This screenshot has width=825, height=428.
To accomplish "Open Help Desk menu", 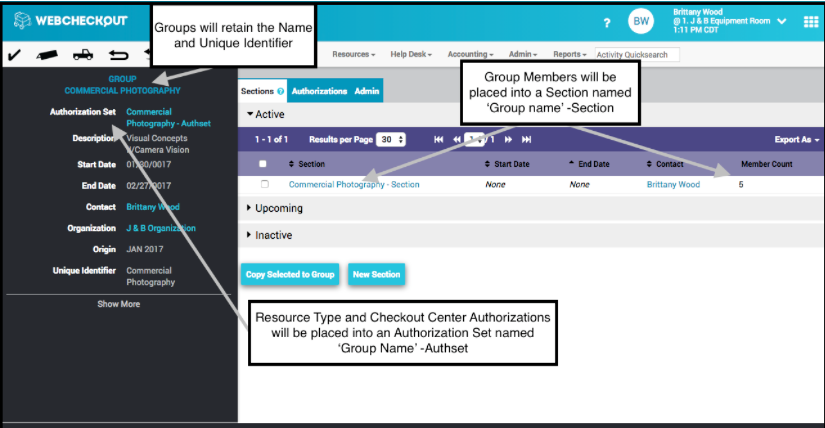I will [411, 54].
